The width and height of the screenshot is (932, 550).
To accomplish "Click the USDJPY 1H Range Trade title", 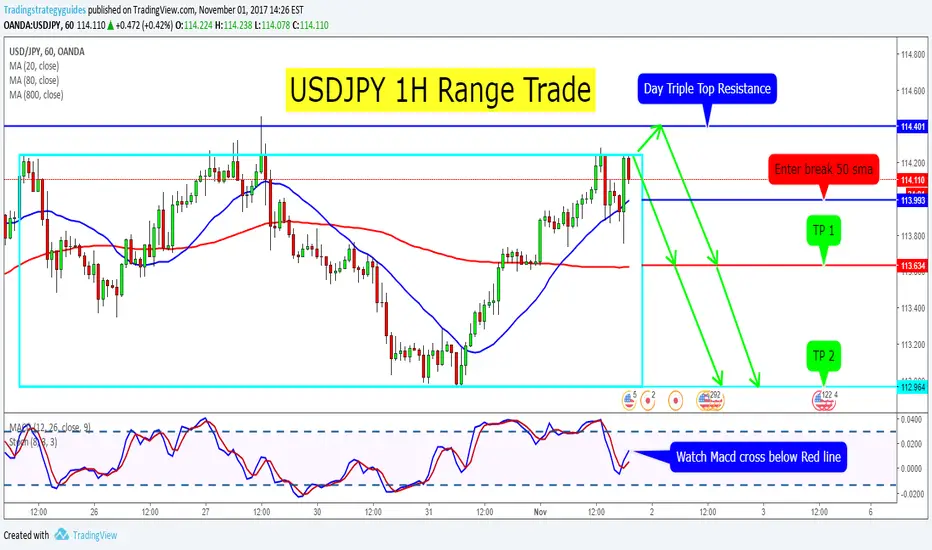I will (x=440, y=90).
